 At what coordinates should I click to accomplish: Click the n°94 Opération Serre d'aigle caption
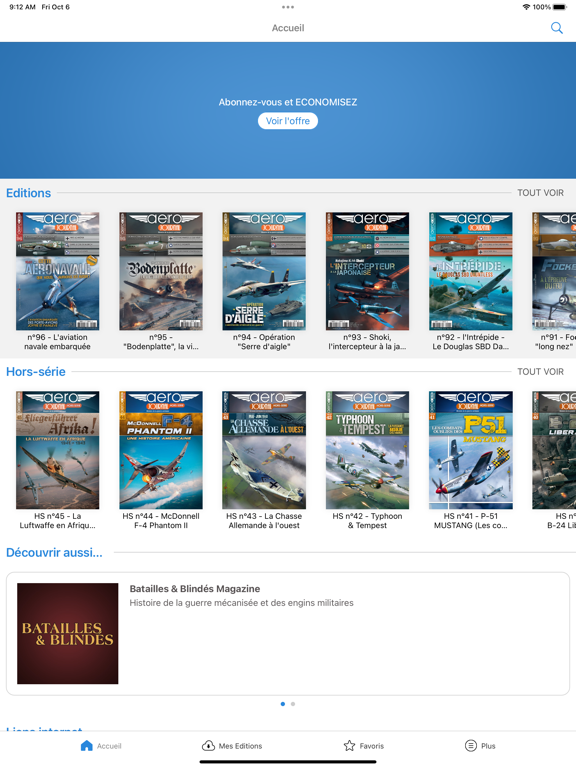tap(264, 342)
